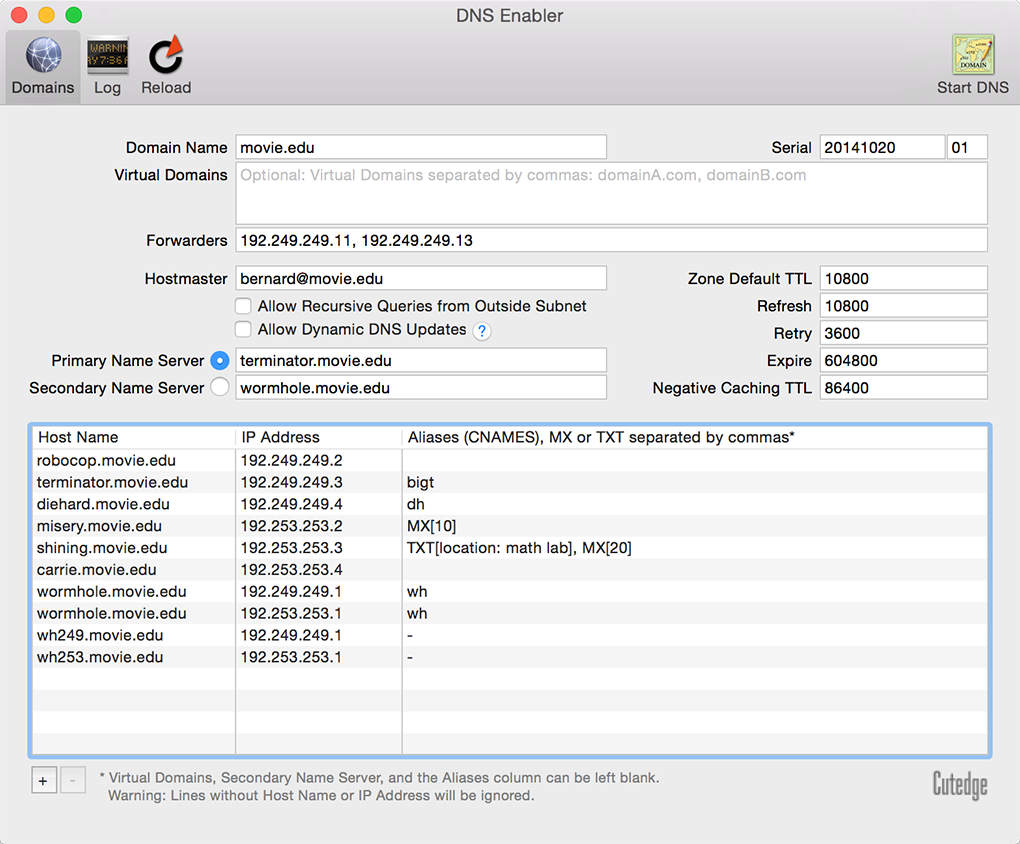
Task: Click the Domain Name field
Action: tap(421, 147)
